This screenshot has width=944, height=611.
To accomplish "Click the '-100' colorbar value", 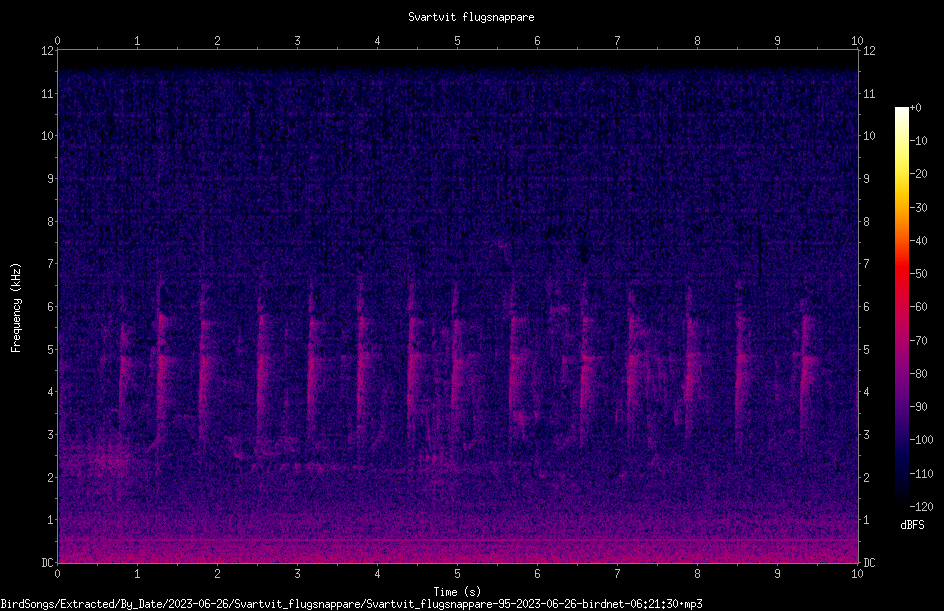I will [921, 440].
